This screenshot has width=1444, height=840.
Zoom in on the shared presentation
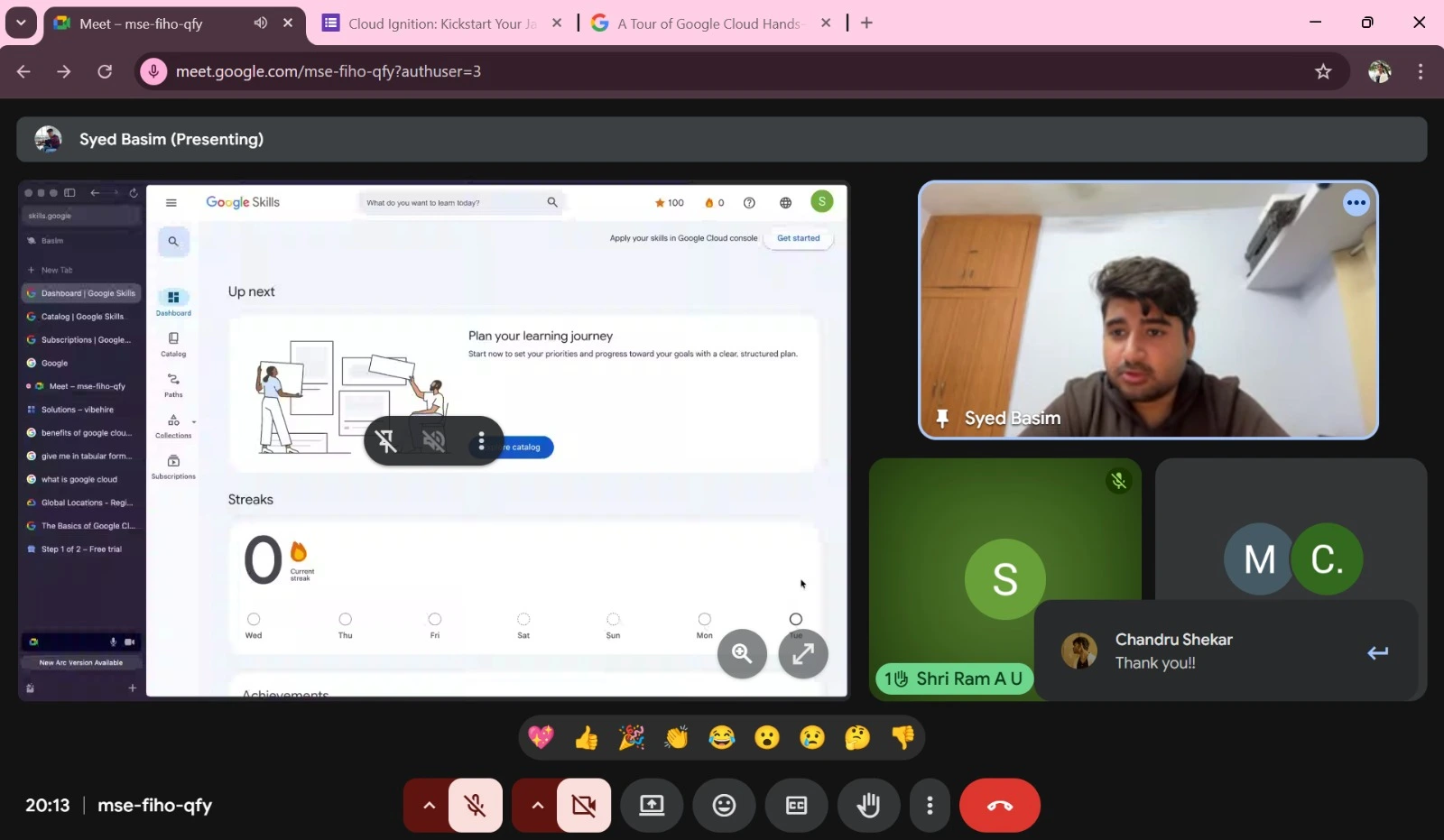742,653
